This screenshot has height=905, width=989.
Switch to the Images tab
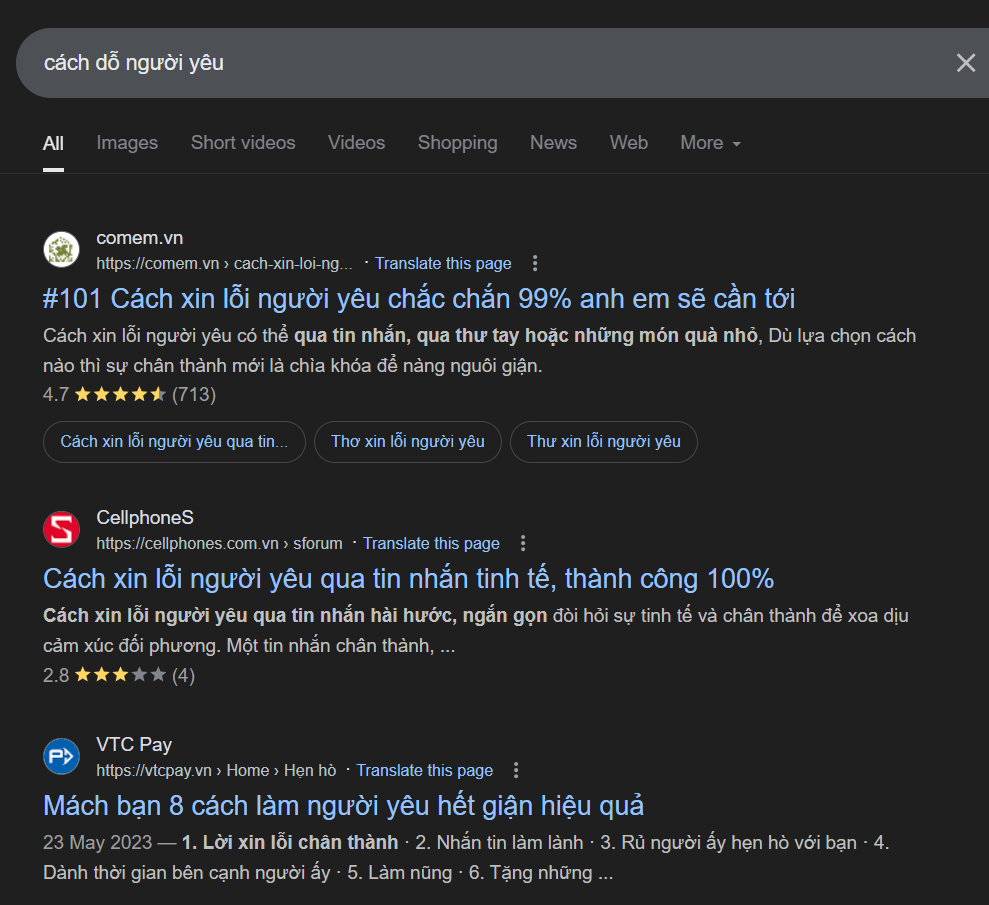tap(127, 143)
